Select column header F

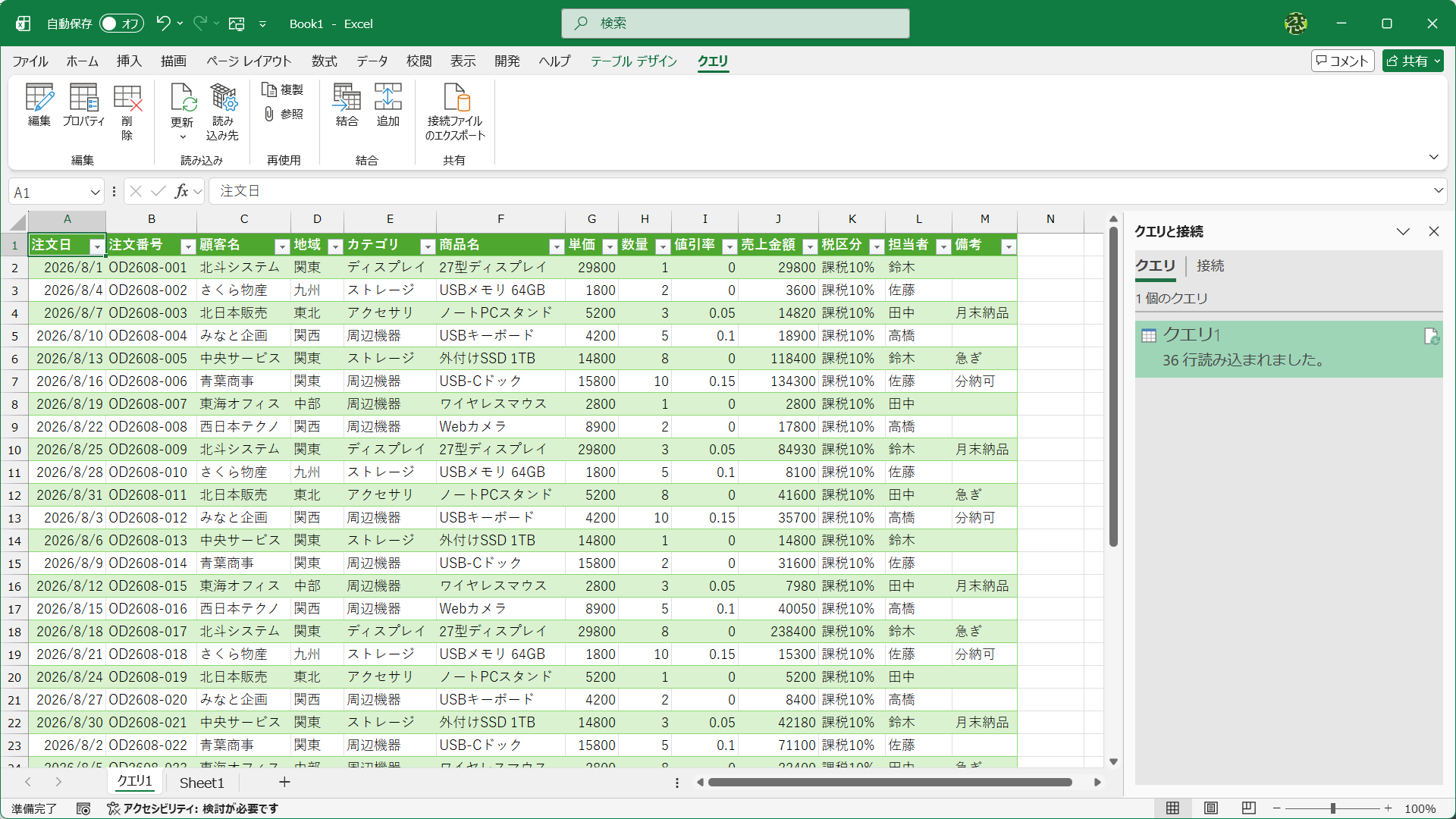[x=500, y=219]
